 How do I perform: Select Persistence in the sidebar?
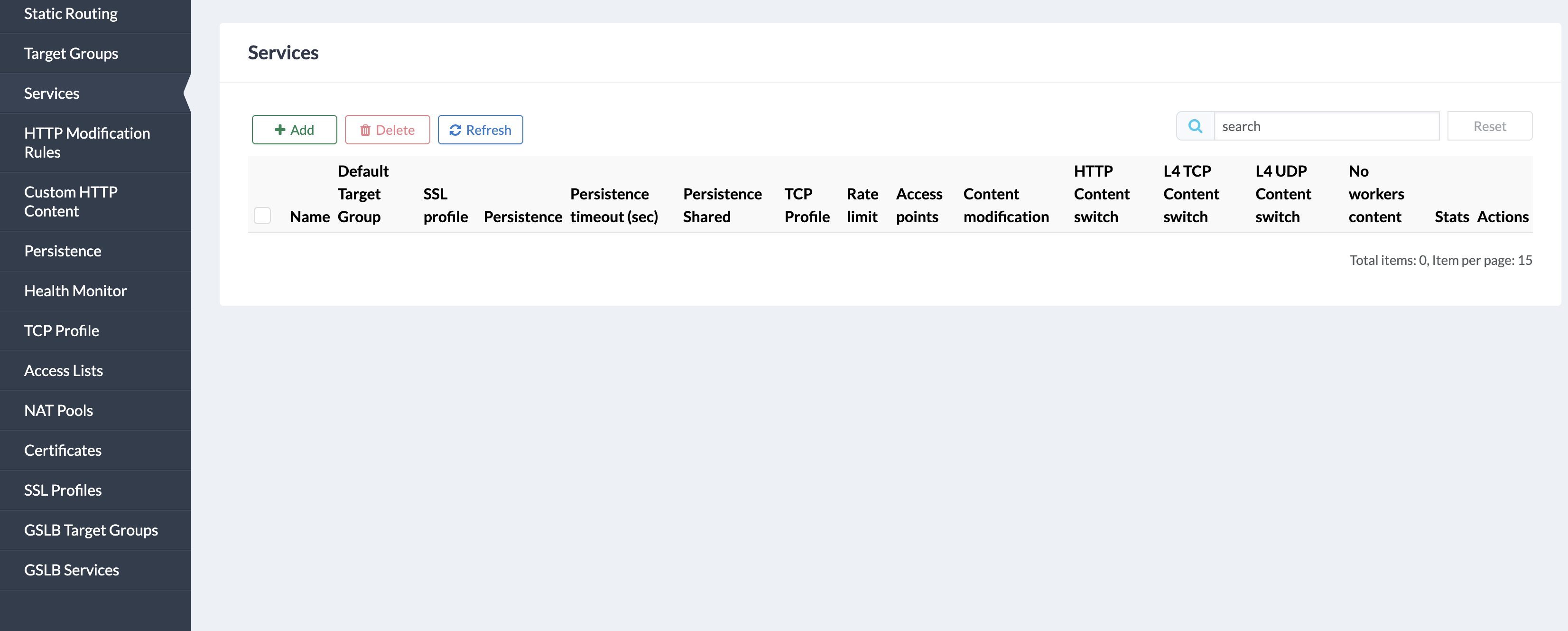tap(63, 251)
